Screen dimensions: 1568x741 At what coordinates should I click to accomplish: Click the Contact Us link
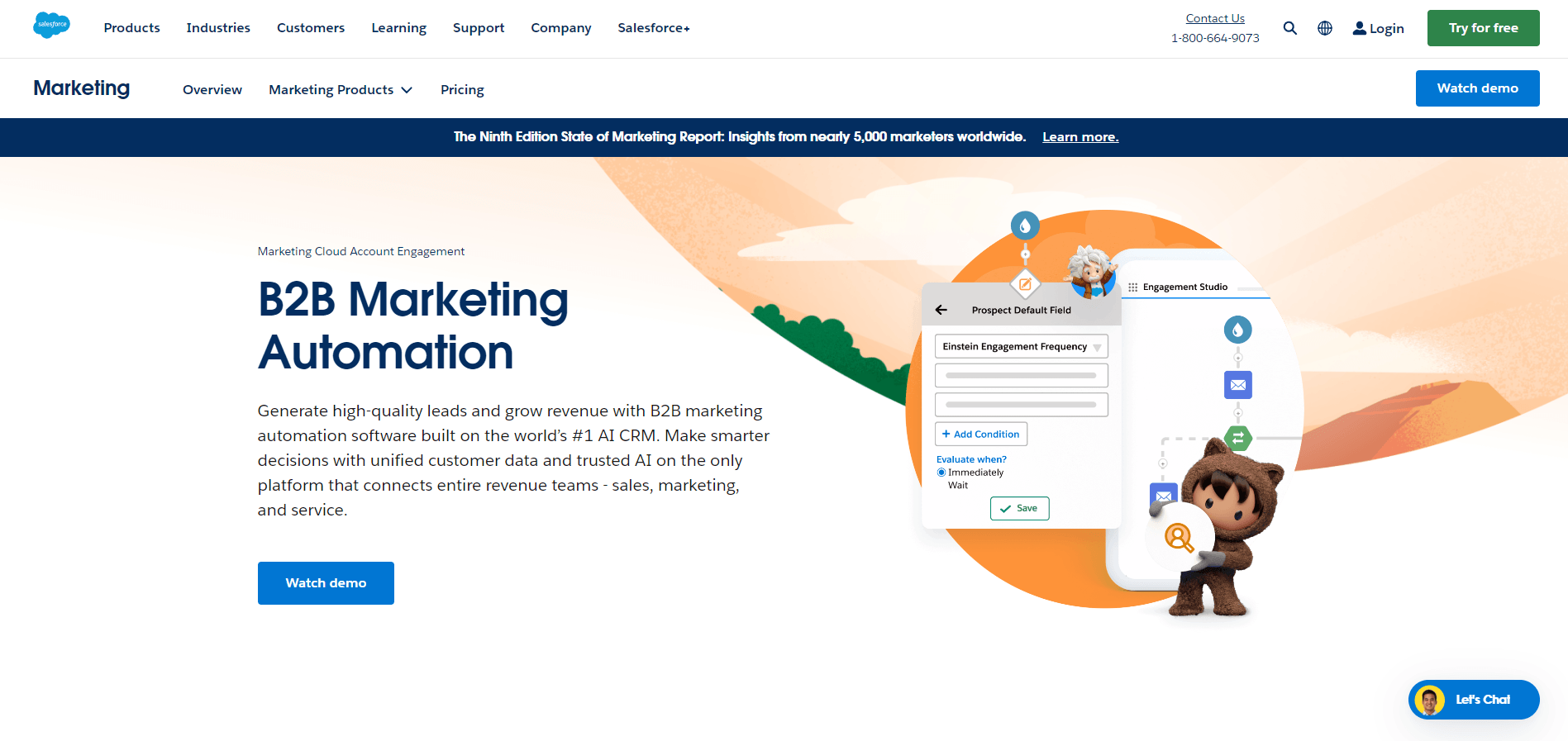[x=1215, y=18]
